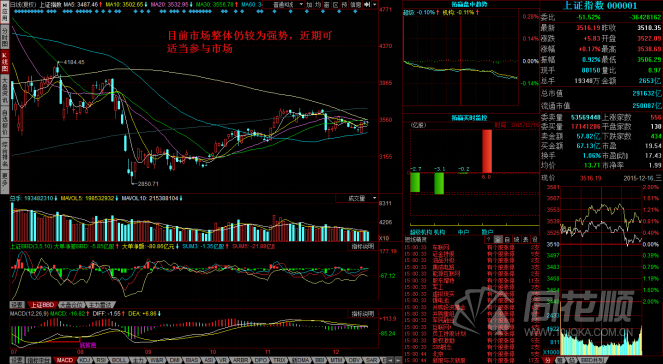Screen dimensions: 663x364
Task: Click the ? help icon in the alerts panel
Action: click(489, 239)
